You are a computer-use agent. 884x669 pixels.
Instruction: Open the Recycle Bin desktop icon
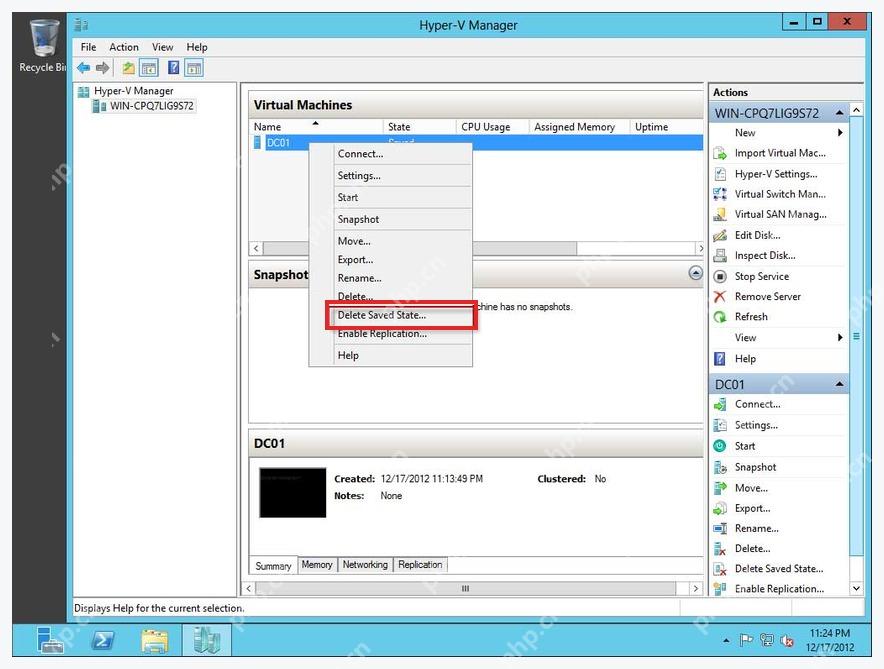point(43,45)
